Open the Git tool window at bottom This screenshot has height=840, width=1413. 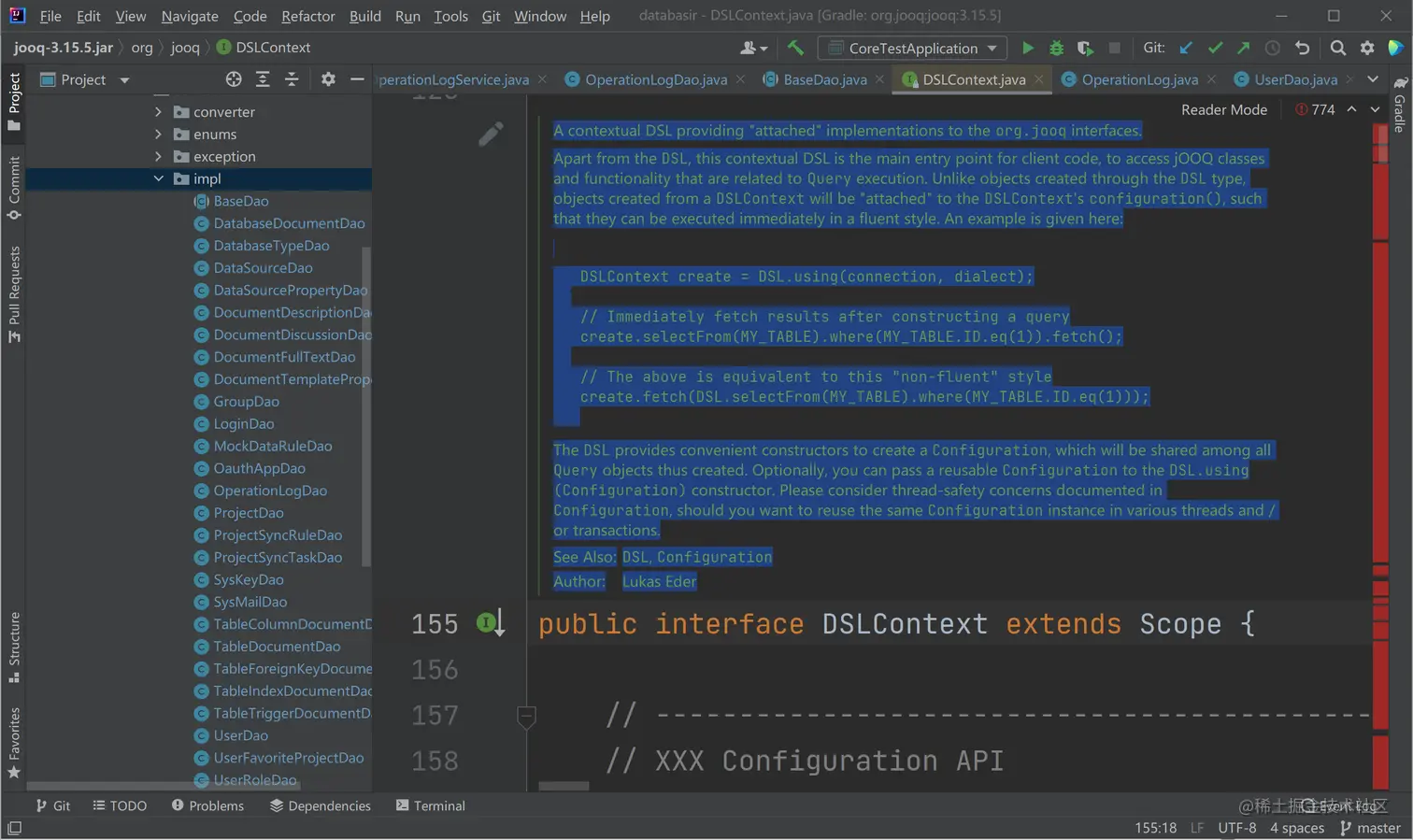53,805
